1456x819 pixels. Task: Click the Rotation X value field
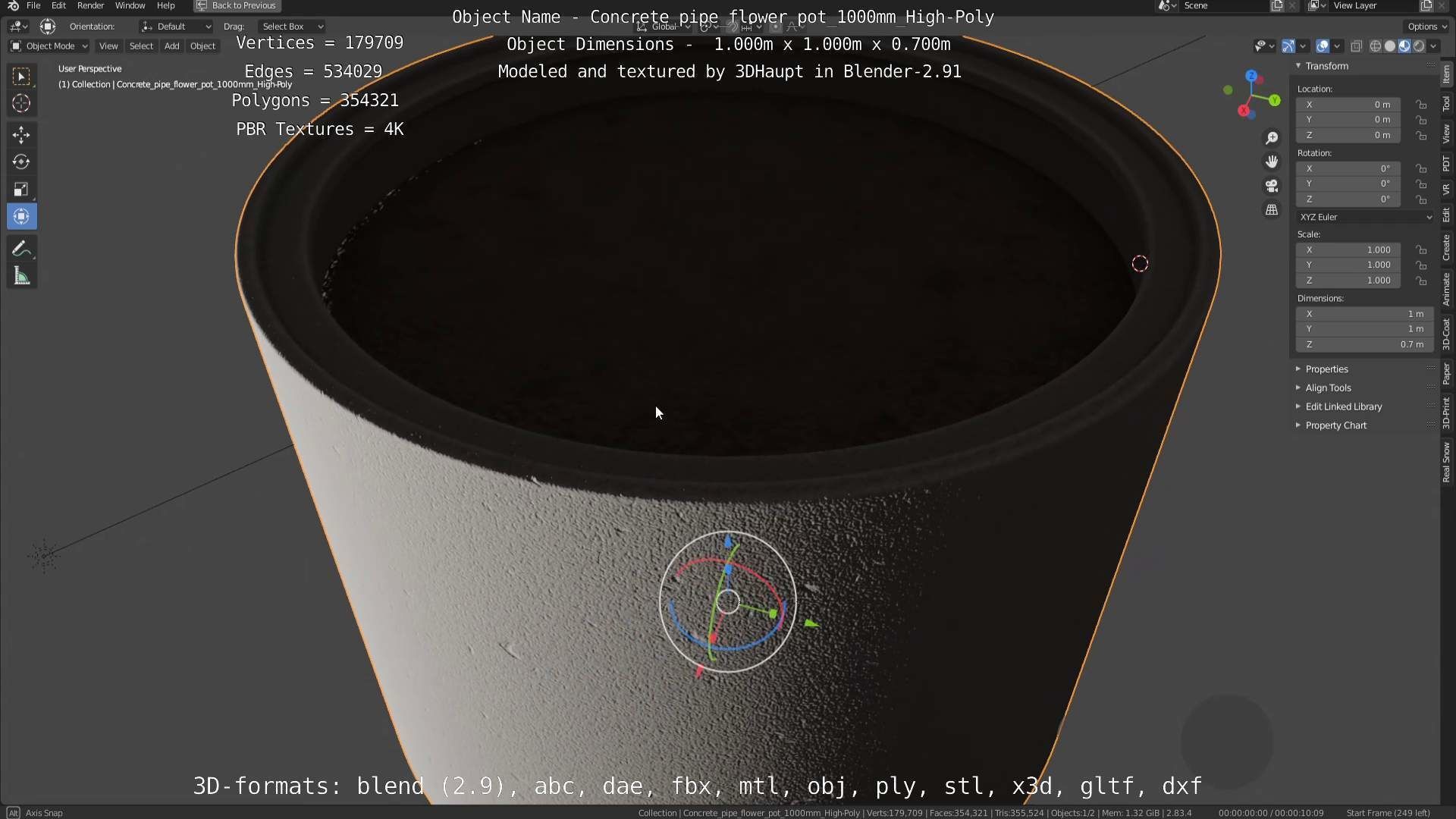point(1348,169)
